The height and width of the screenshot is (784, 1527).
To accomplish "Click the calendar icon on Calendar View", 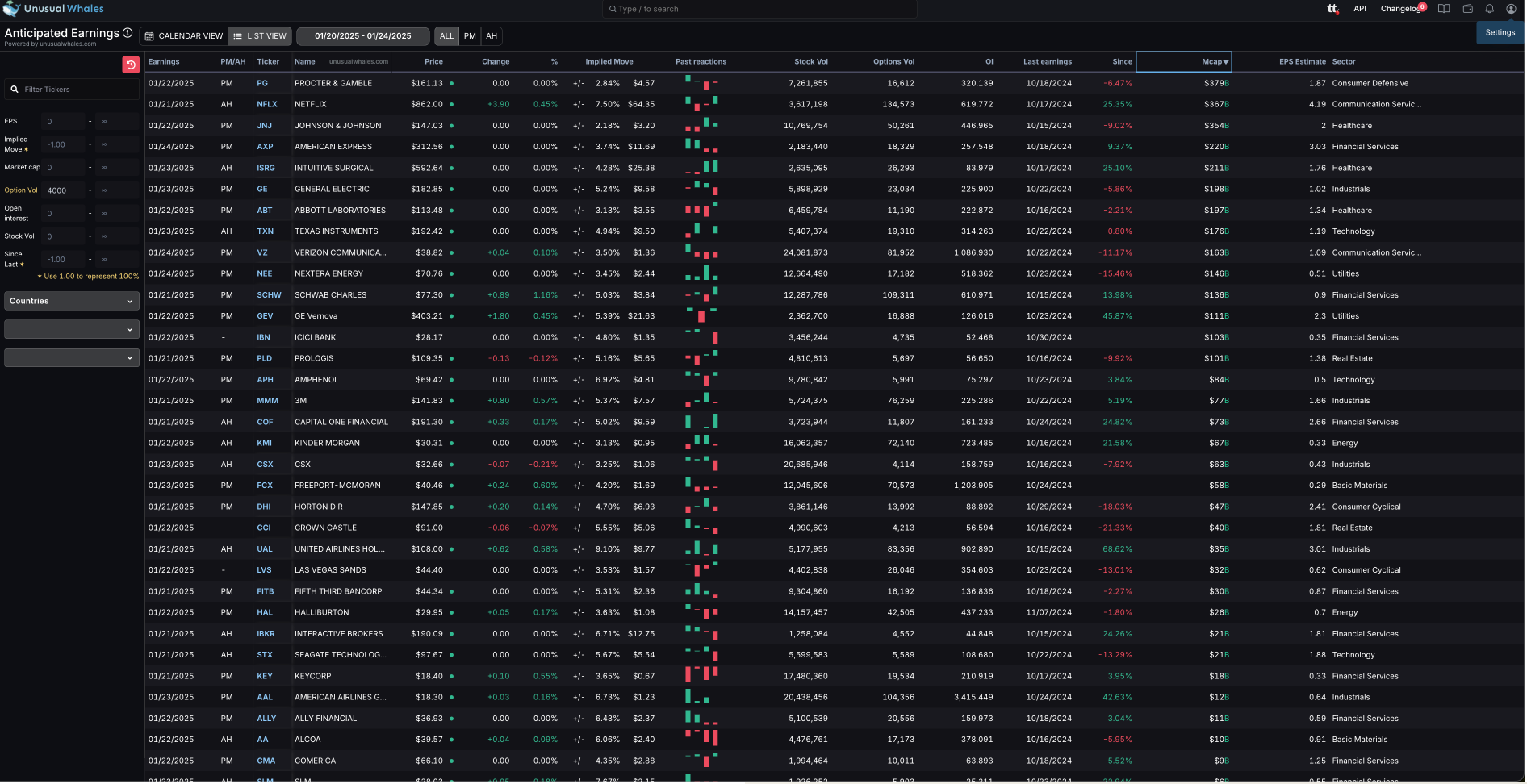I will click(149, 36).
